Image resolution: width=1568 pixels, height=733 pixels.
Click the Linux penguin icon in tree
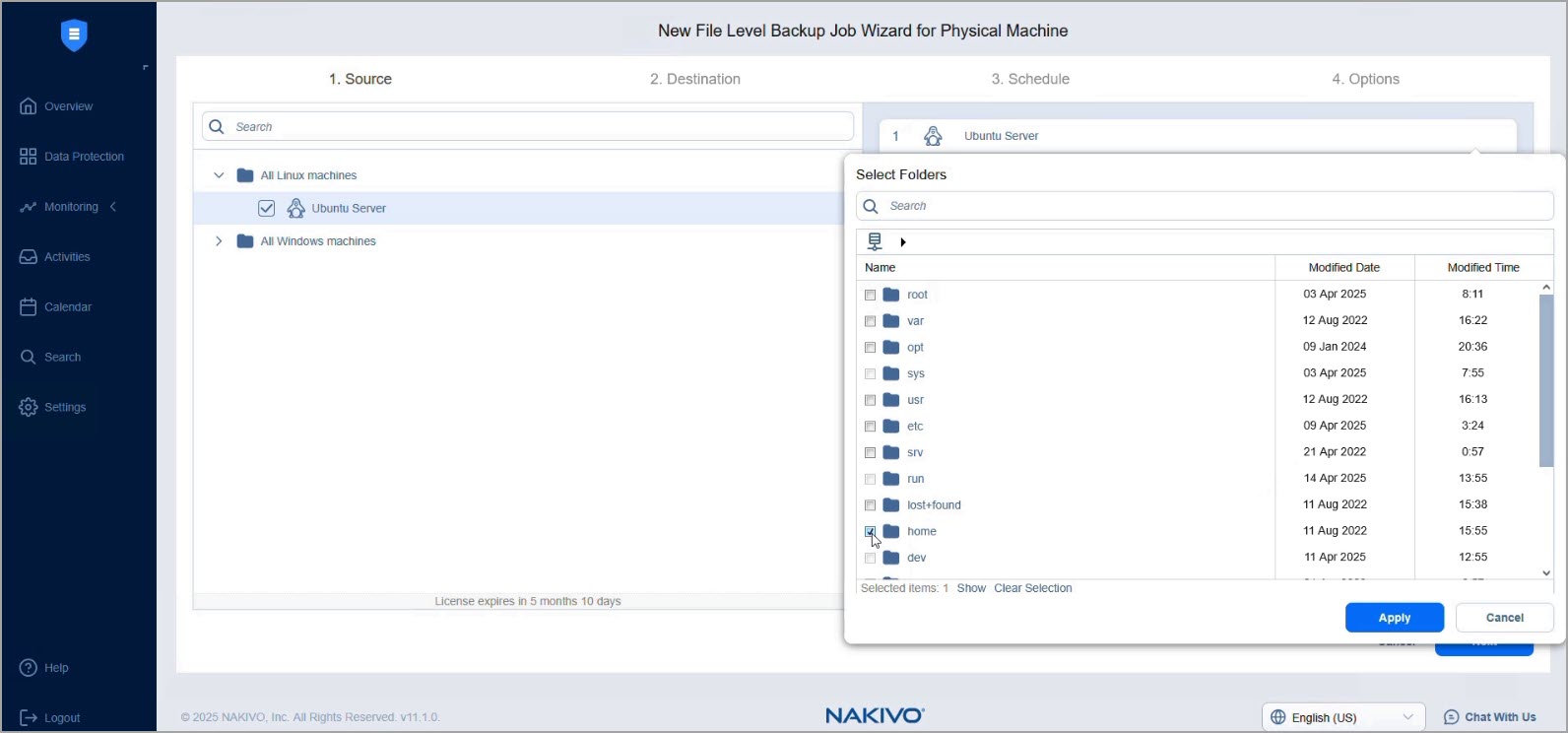pyautogui.click(x=295, y=208)
